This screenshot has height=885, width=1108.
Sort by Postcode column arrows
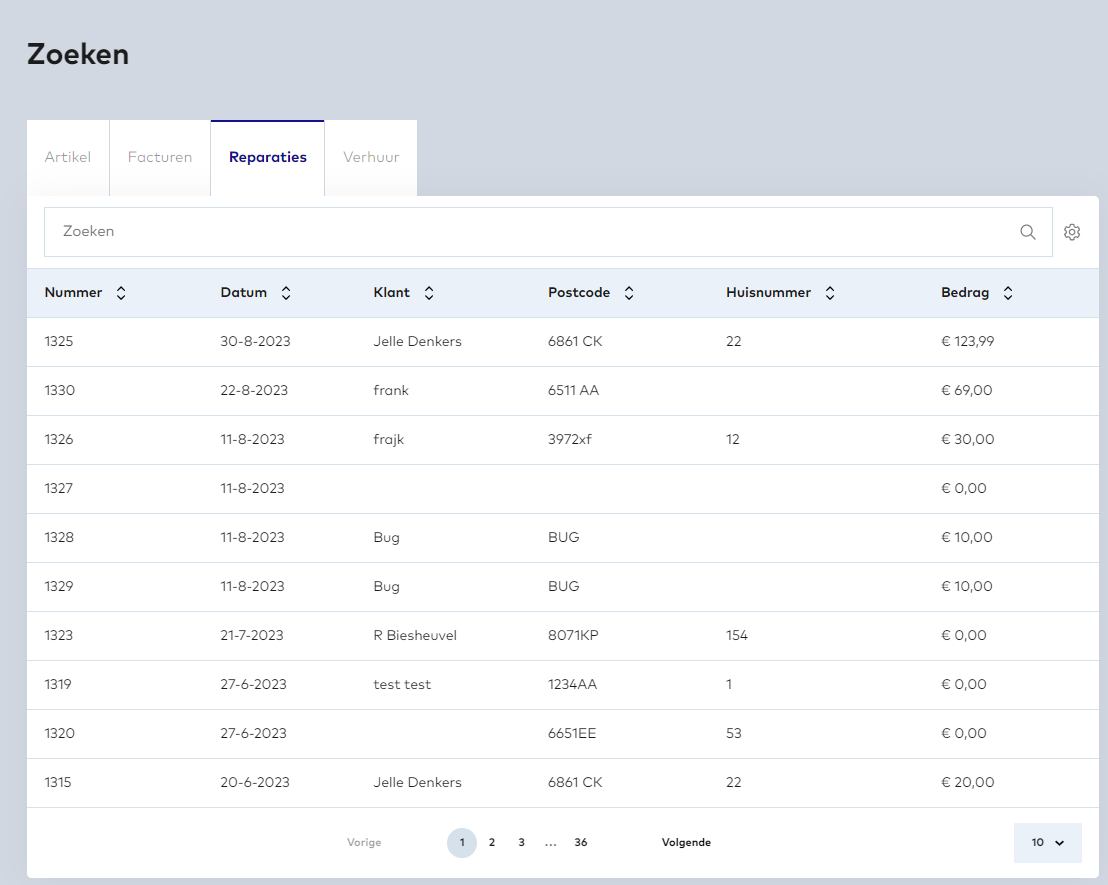click(x=629, y=293)
